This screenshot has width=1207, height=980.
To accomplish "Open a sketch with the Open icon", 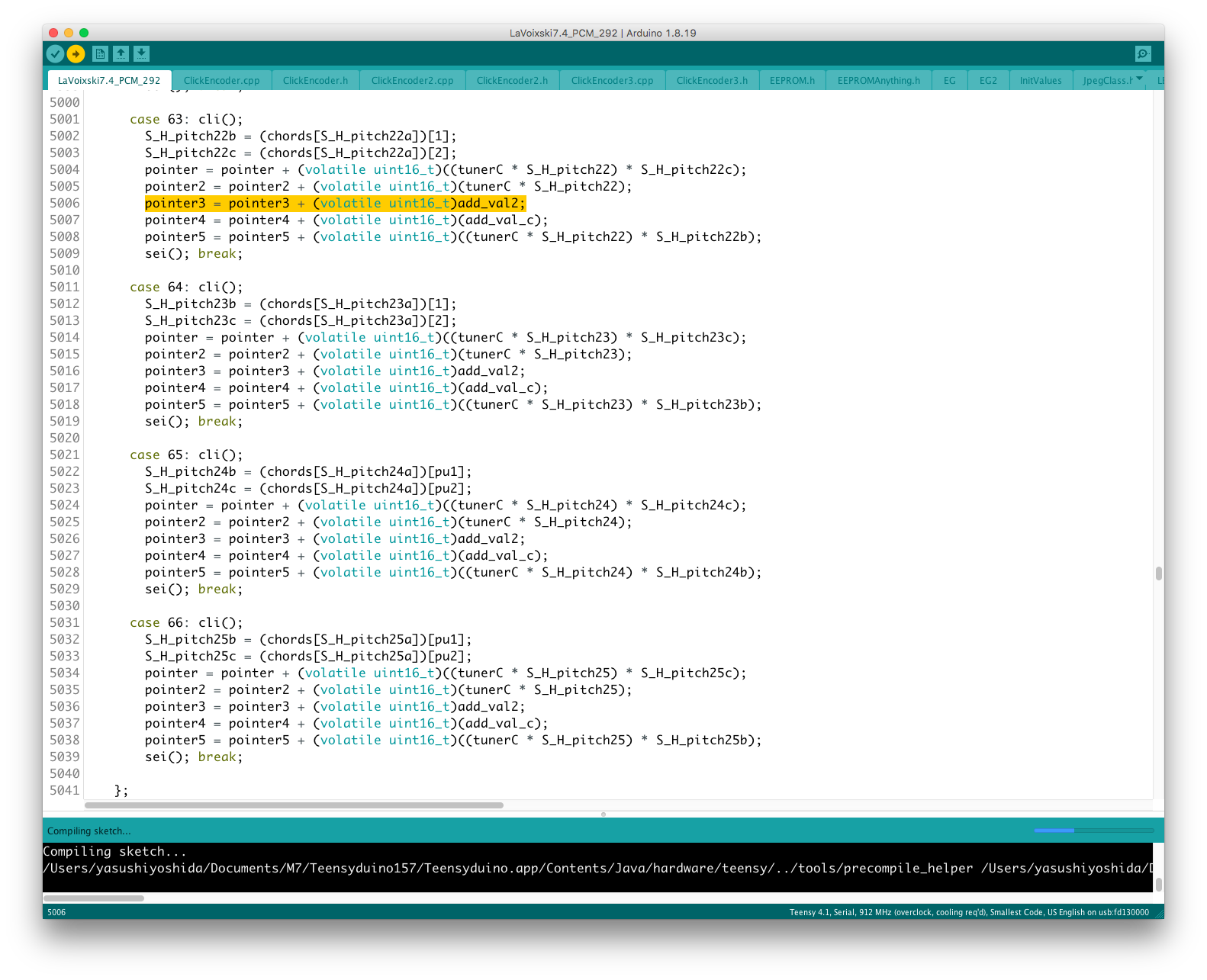I will pyautogui.click(x=121, y=53).
